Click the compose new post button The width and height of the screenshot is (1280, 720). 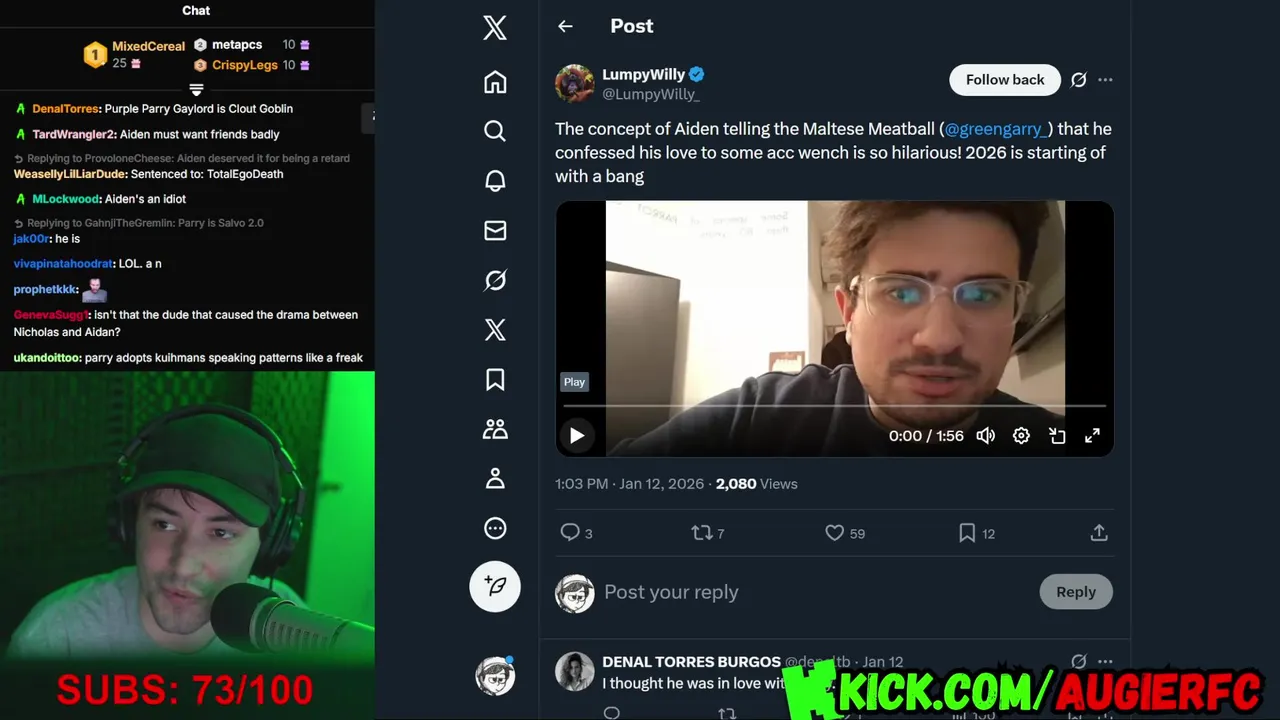point(495,586)
